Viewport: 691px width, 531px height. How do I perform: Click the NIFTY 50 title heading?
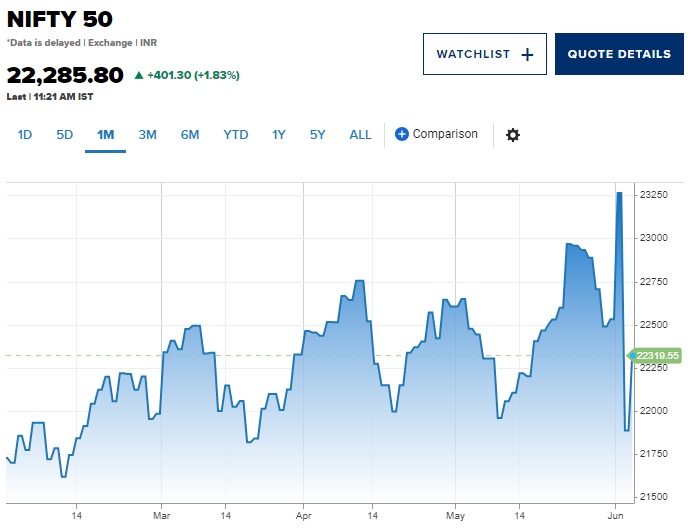tap(60, 19)
